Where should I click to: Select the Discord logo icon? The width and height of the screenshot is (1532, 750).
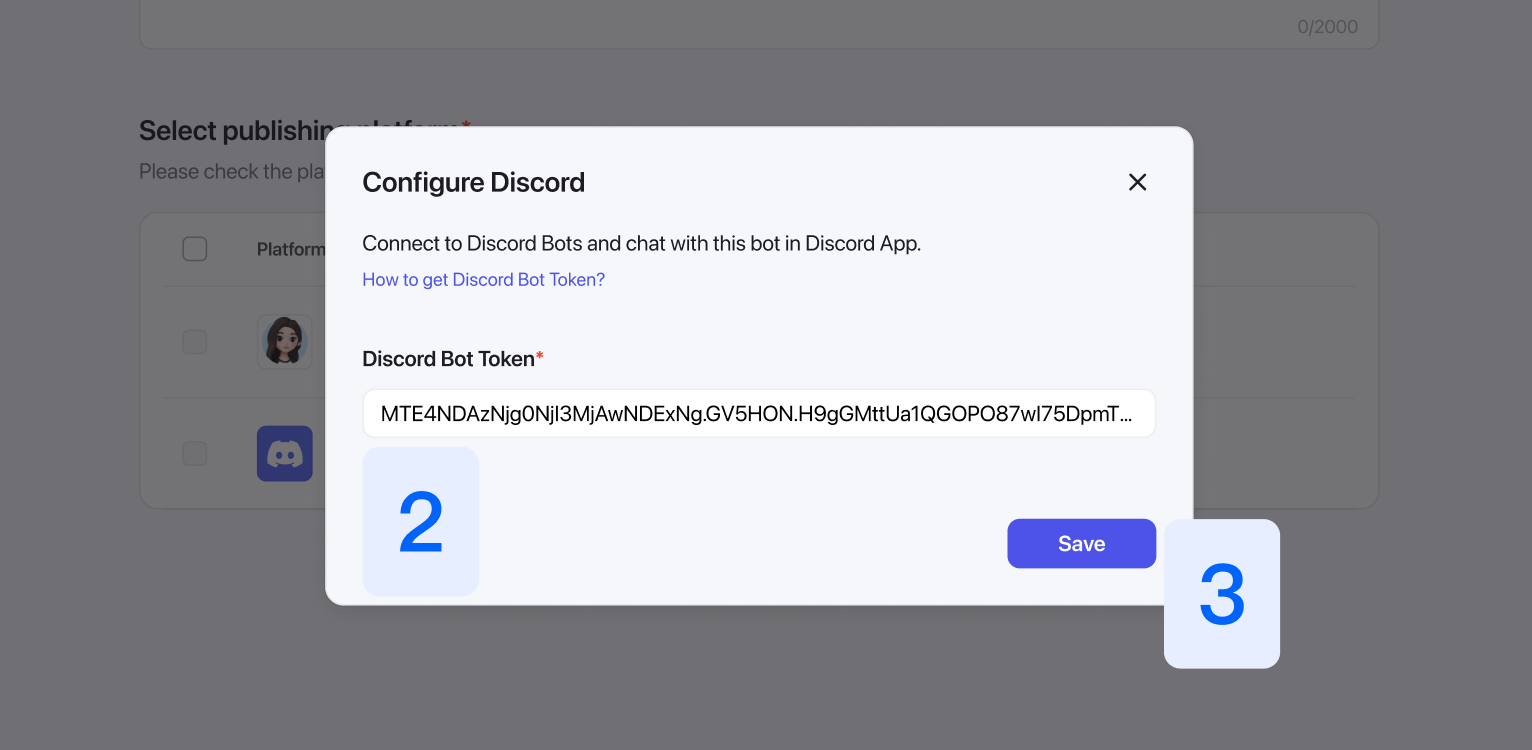(x=285, y=454)
